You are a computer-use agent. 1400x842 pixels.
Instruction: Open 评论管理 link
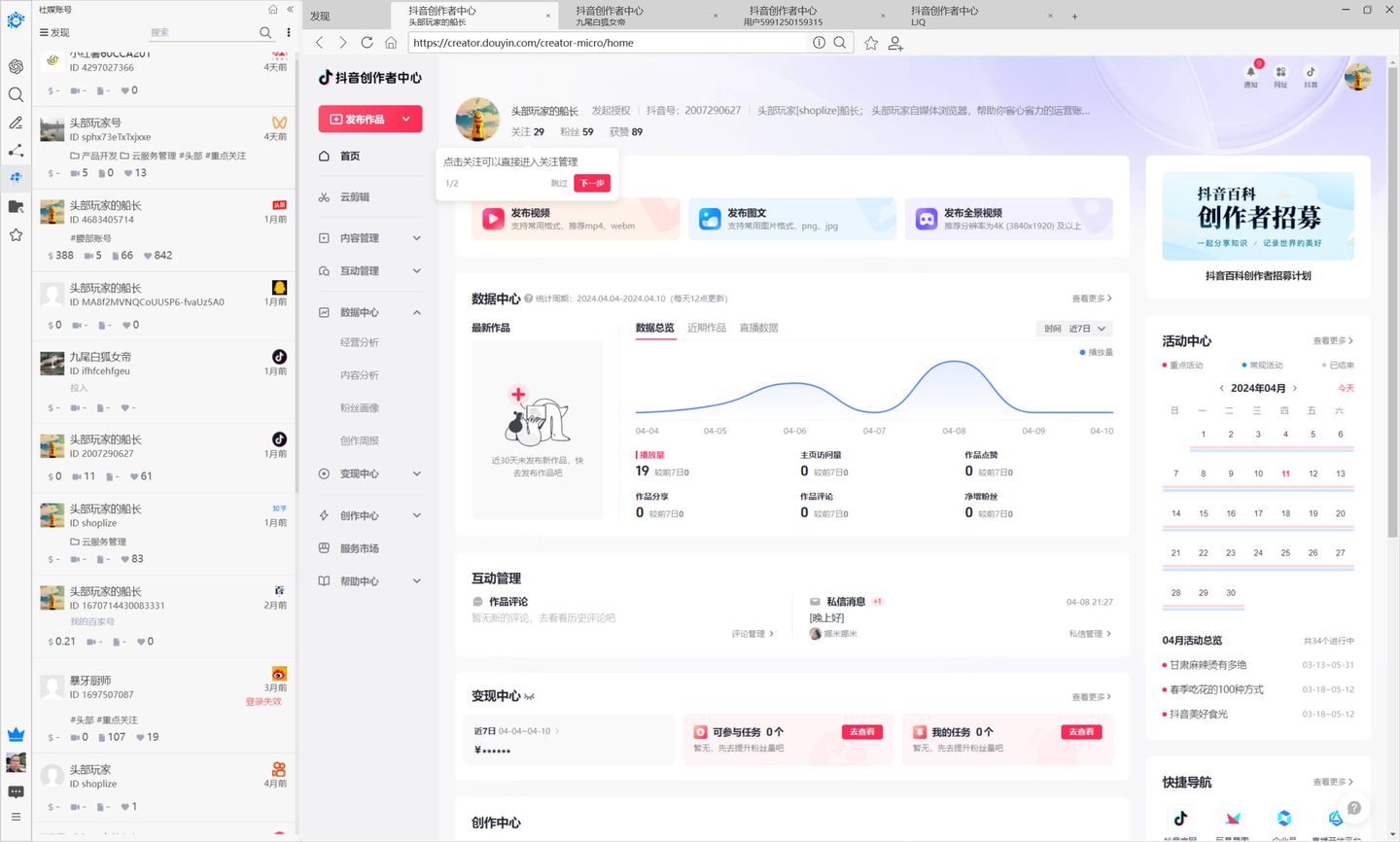coord(752,634)
